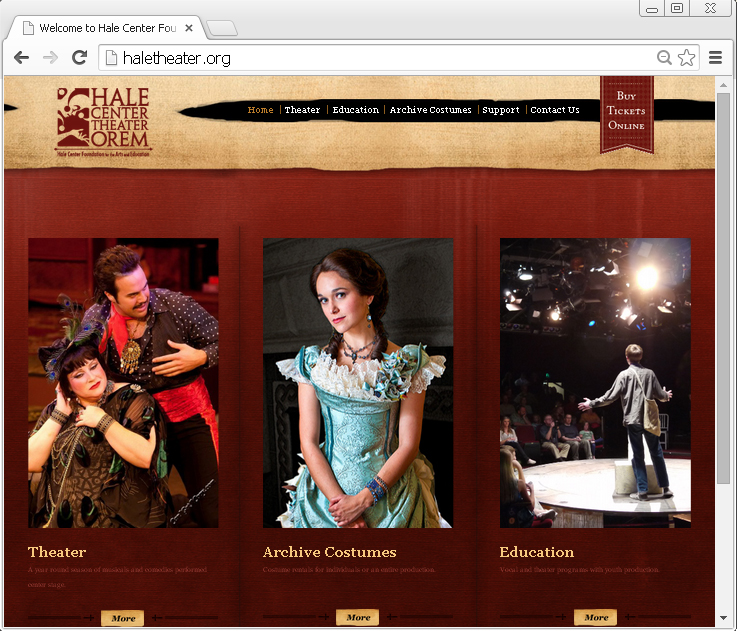737x631 pixels.
Task: Click More button under Theater
Action: pos(123,618)
